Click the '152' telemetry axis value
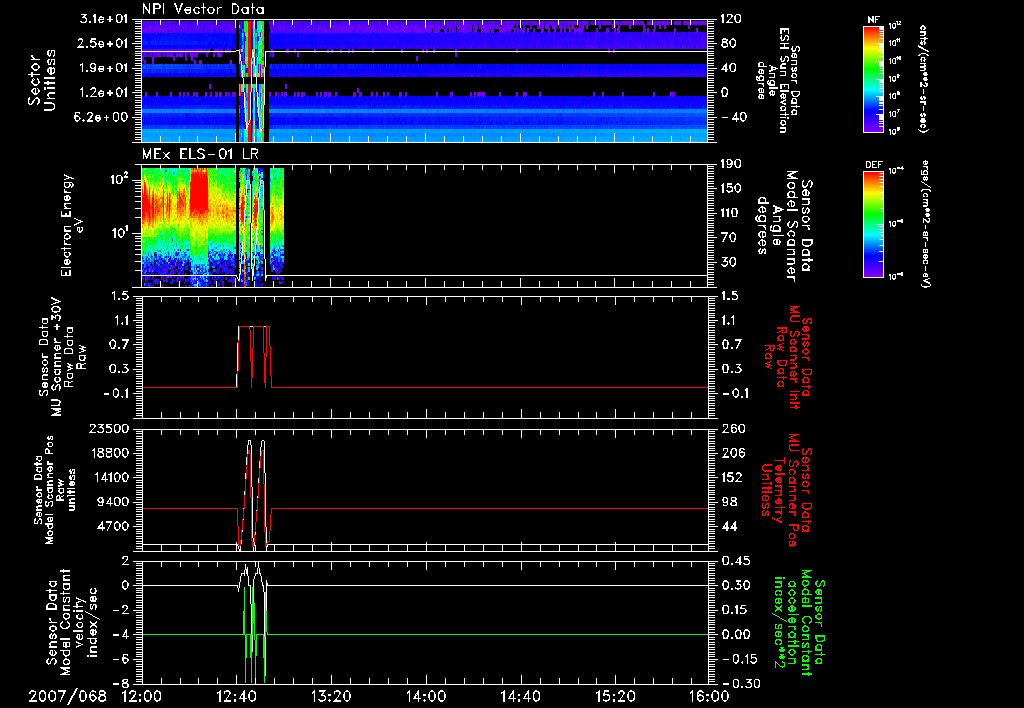 tap(731, 477)
